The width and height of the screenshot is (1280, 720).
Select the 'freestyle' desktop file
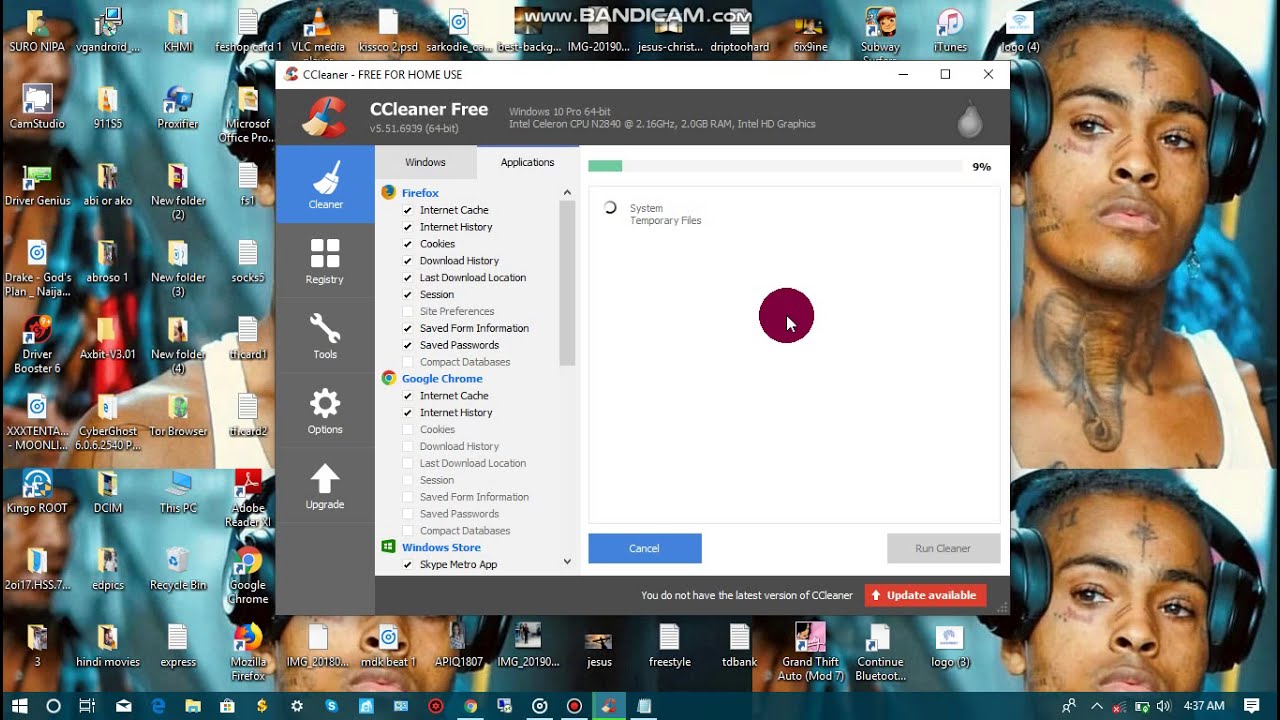669,645
